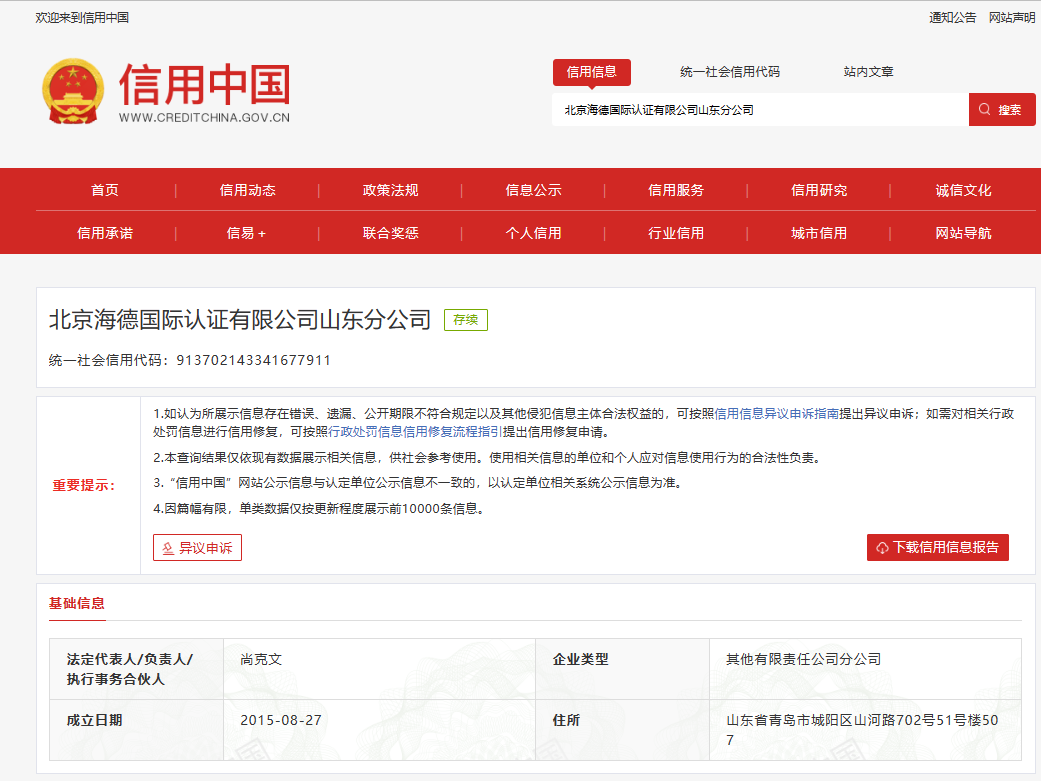Click the person icon inside 异议申诉 button
This screenshot has width=1041, height=781.
pyautogui.click(x=166, y=547)
